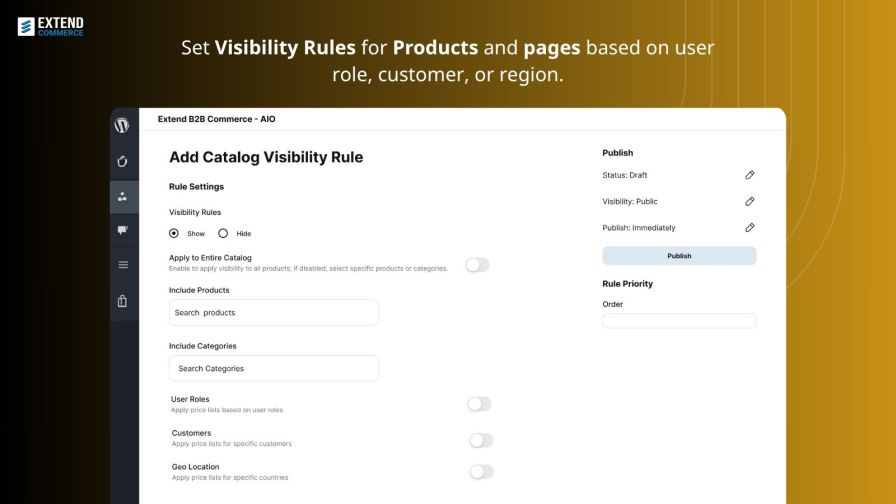Viewport: 896px width, 504px height.
Task: Click 'Publish: Immediately' text
Action: click(639, 228)
